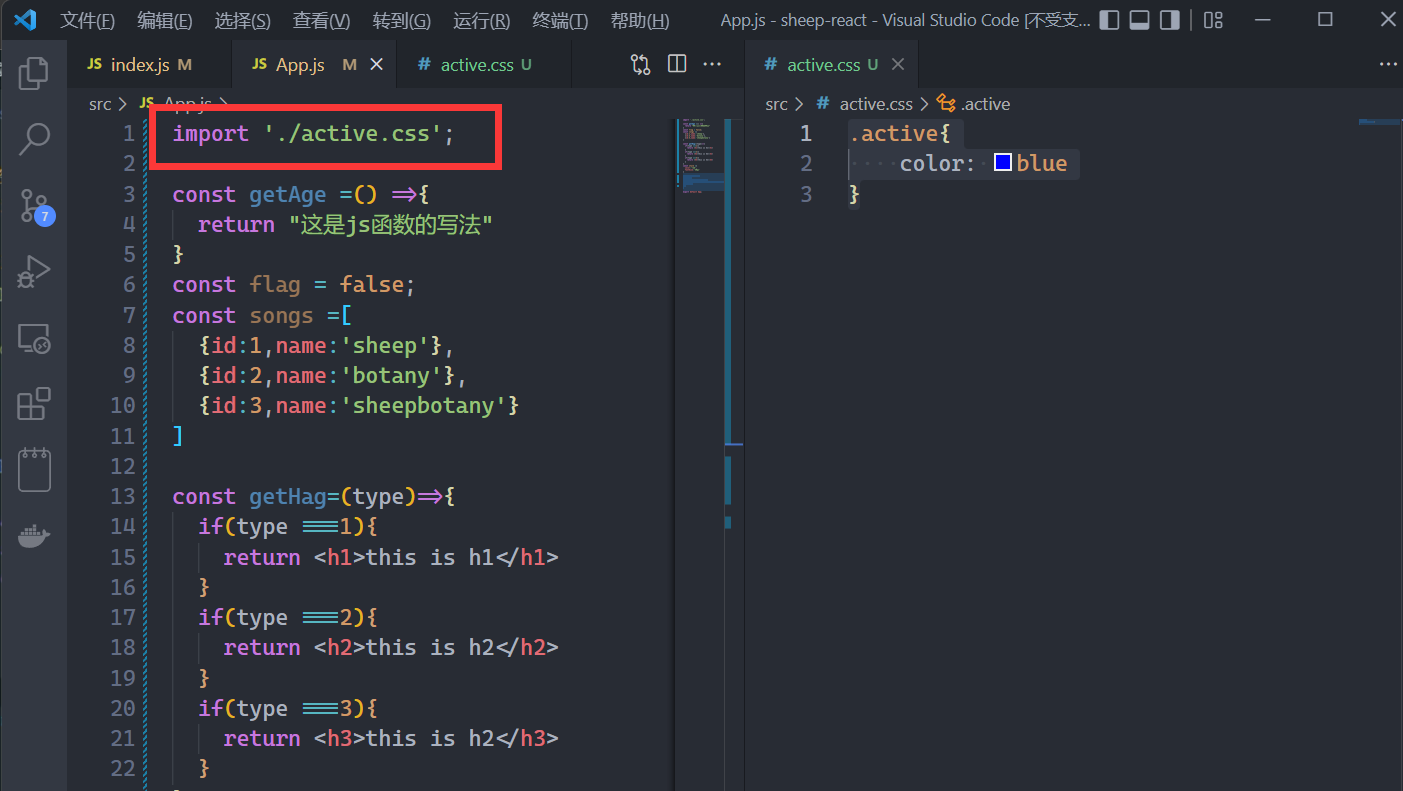Minimize the Visual Studio Code window

pos(1264,19)
